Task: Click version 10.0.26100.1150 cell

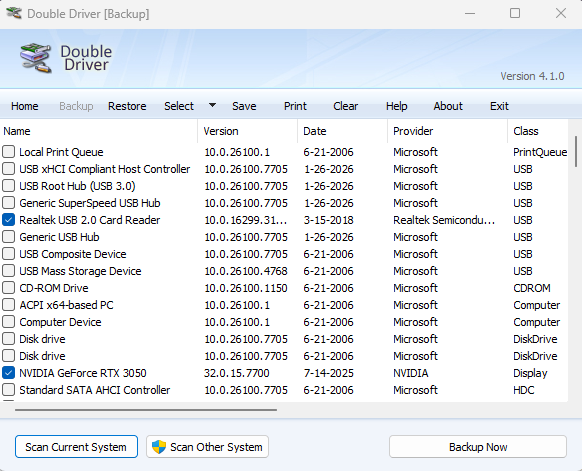Action: click(x=246, y=288)
